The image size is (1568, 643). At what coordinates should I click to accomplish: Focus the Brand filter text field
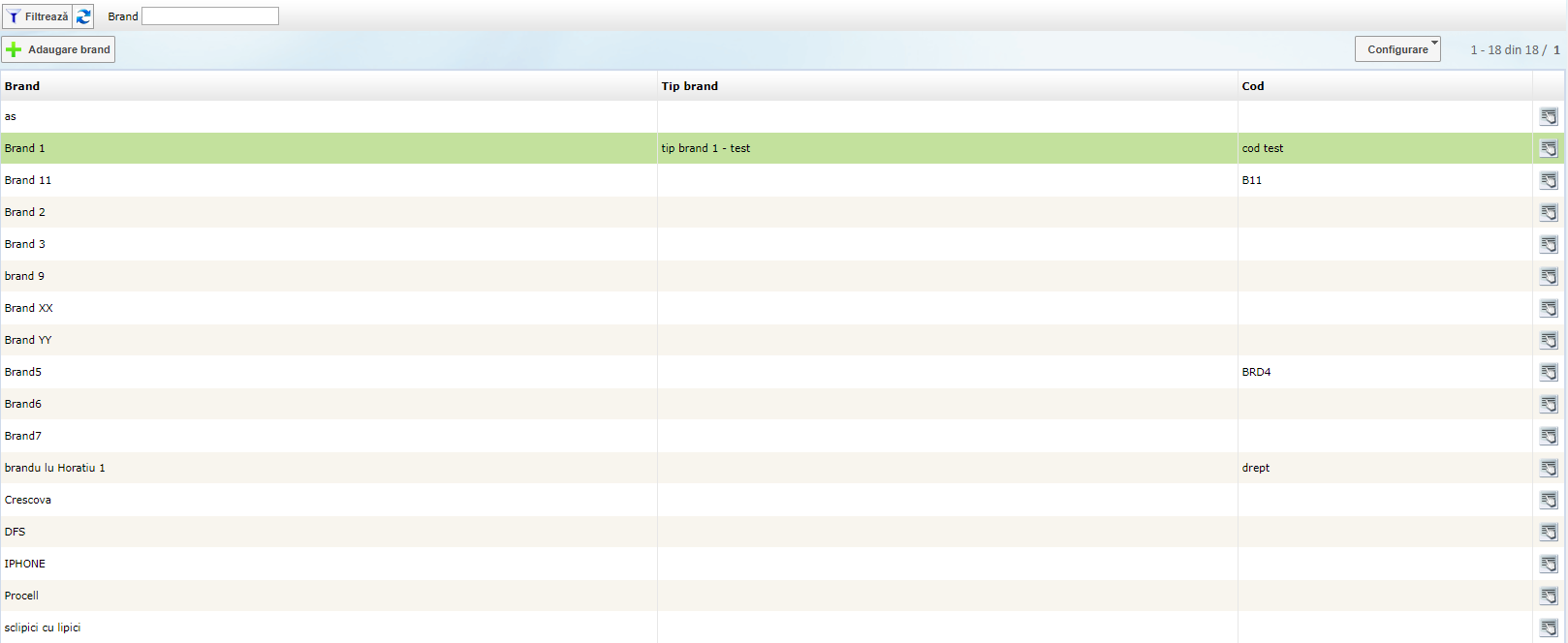coord(210,16)
